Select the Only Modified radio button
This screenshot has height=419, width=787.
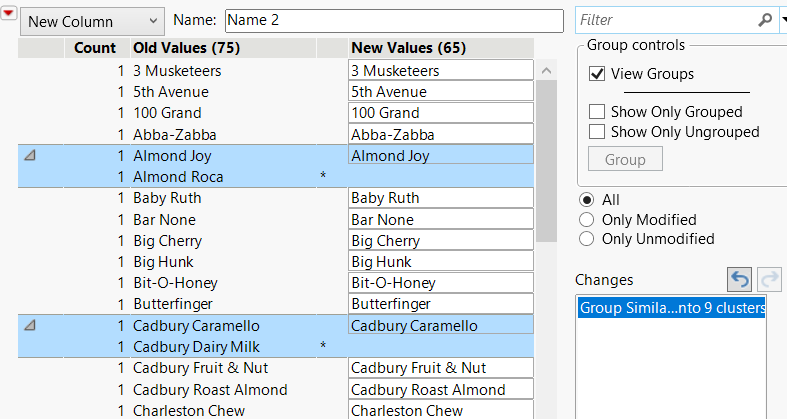click(587, 220)
